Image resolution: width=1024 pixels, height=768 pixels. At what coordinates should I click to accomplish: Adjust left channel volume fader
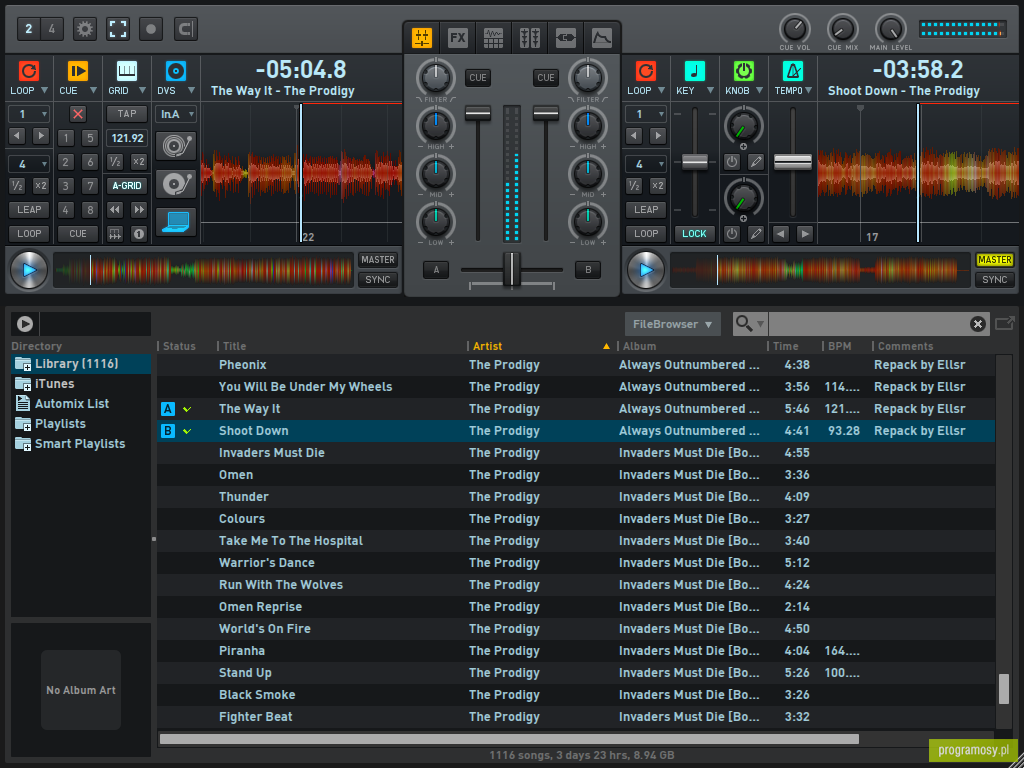(x=477, y=114)
